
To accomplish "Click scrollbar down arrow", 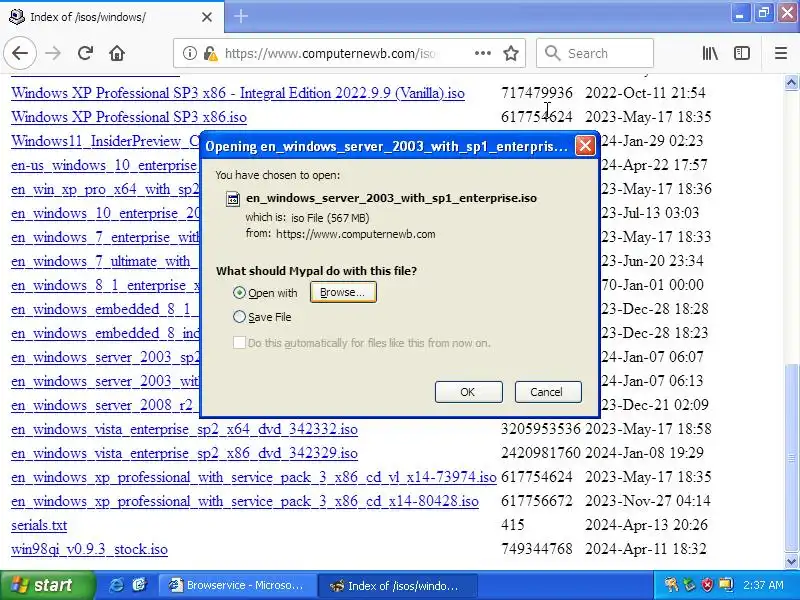I will pyautogui.click(x=791, y=561).
